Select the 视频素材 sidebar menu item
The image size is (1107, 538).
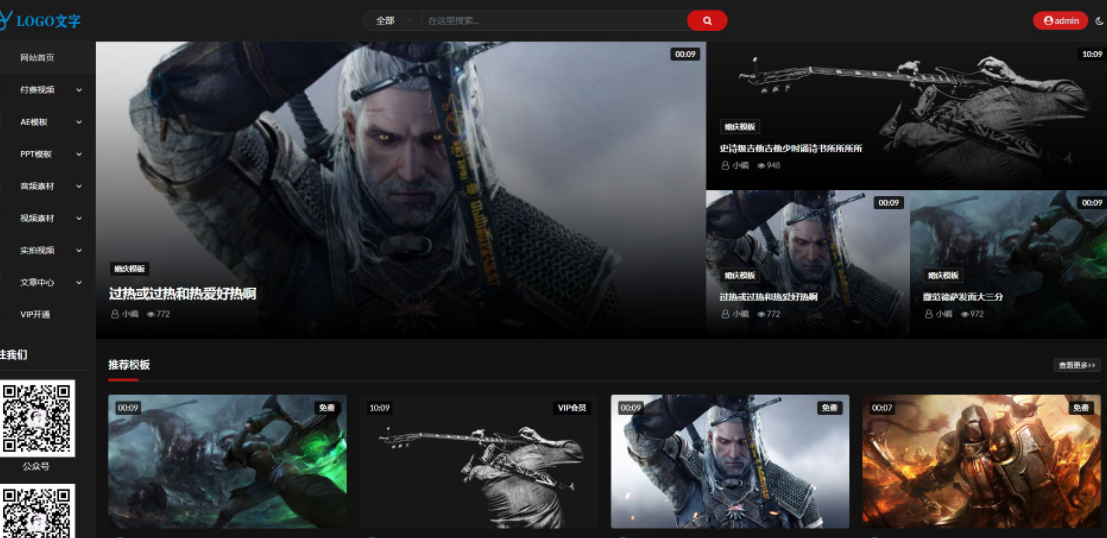tap(37, 218)
